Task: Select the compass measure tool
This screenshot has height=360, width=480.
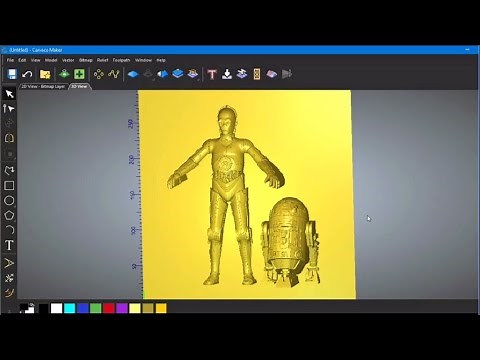Action: click(9, 263)
